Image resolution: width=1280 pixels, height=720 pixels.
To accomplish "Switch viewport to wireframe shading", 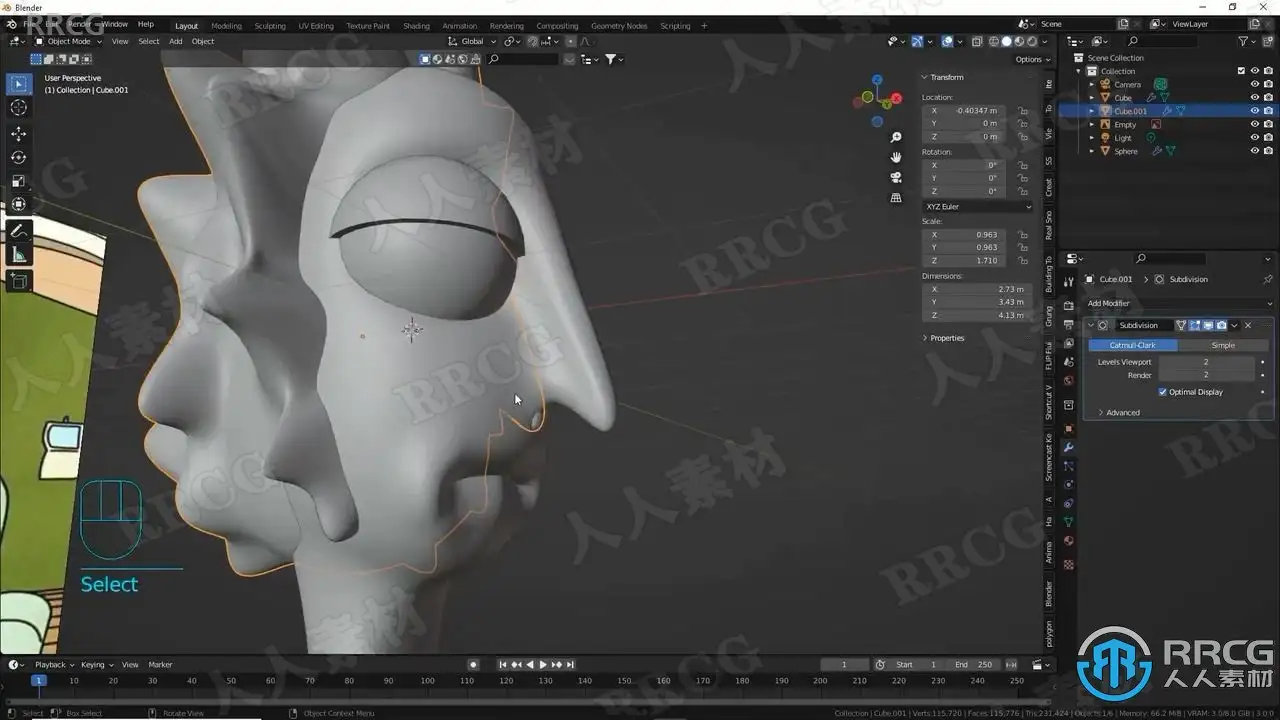I will click(994, 41).
